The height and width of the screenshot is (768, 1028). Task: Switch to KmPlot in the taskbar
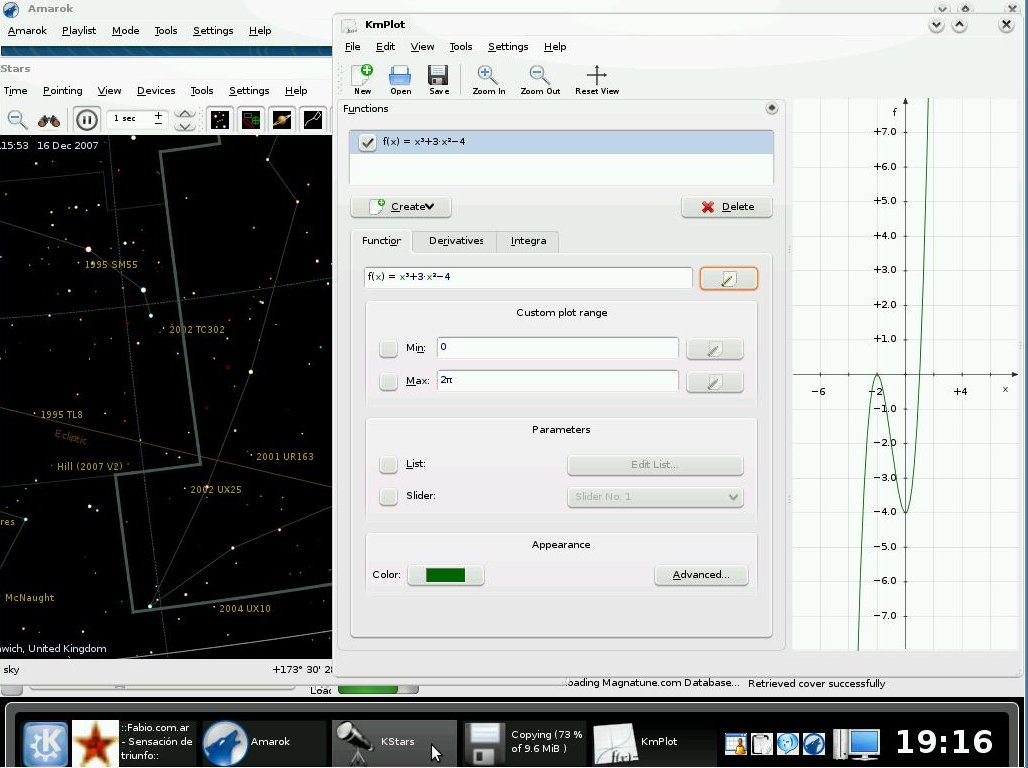point(654,742)
